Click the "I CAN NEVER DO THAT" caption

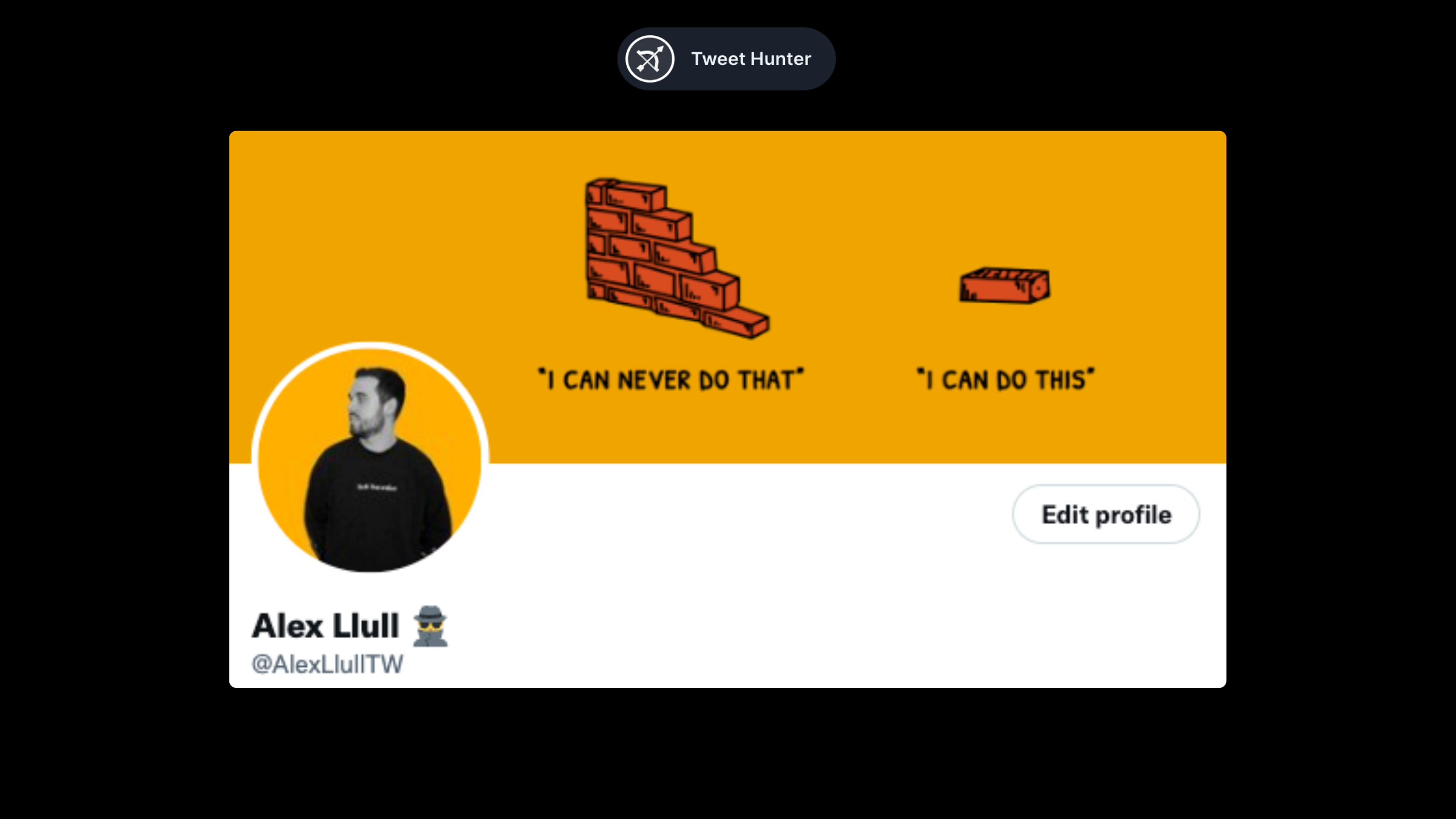(x=671, y=380)
